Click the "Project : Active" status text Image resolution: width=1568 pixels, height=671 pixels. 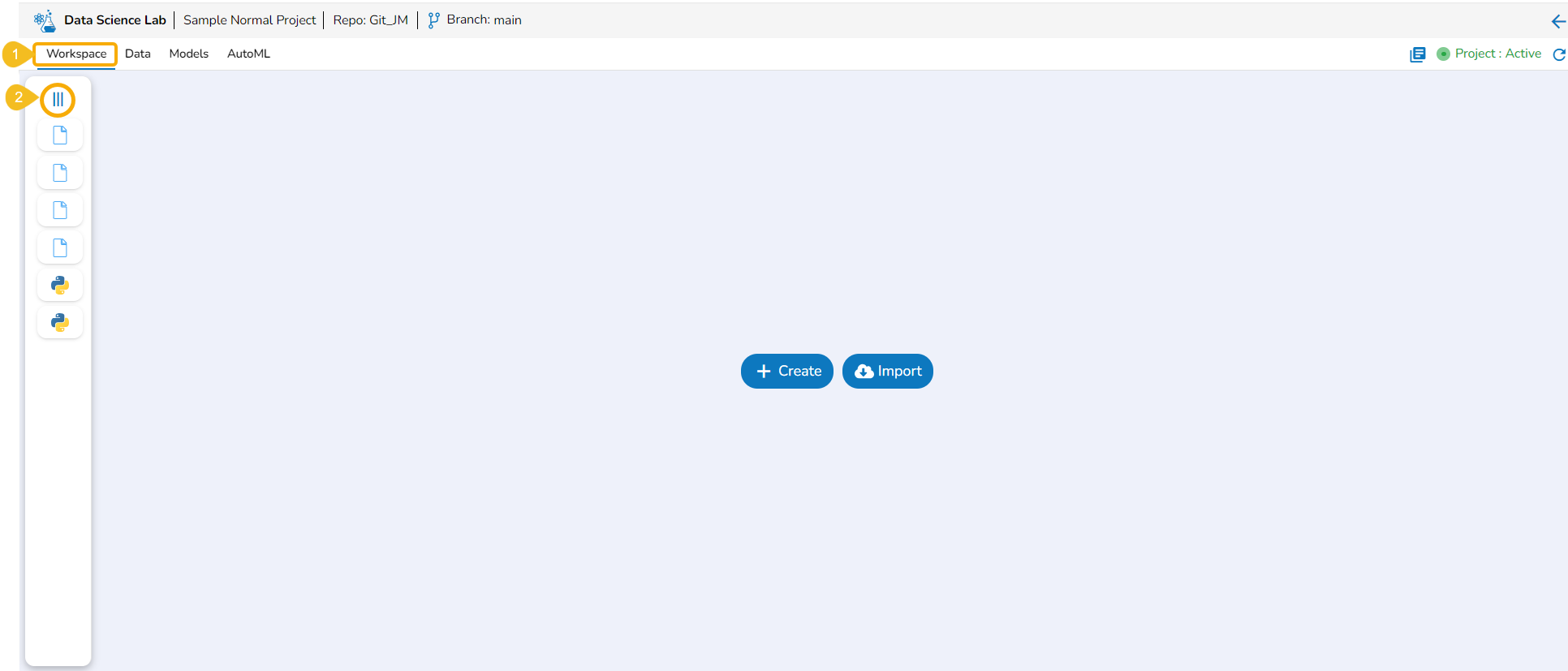tap(1498, 54)
